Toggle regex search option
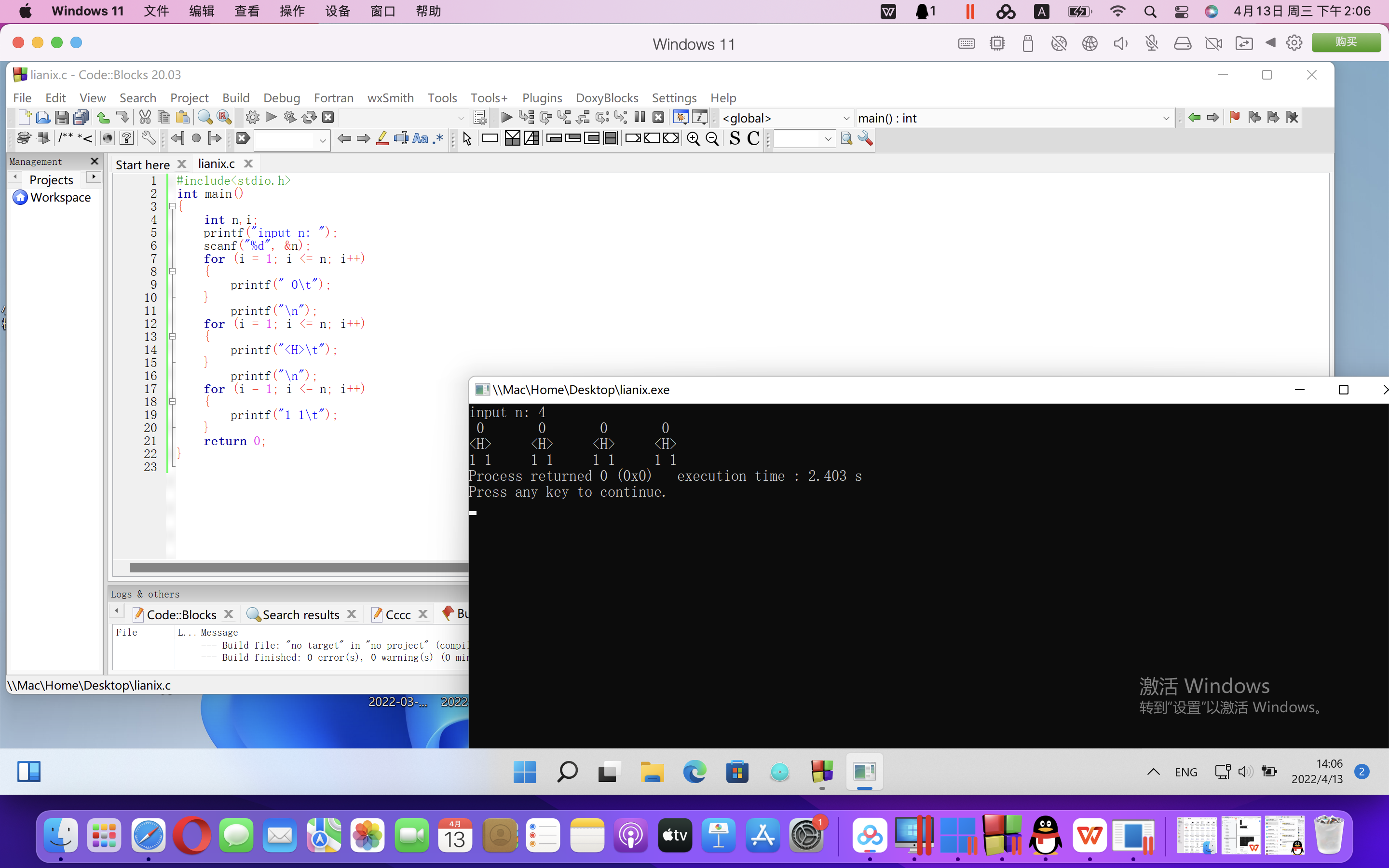Screen dimensions: 1389x868 438,138
